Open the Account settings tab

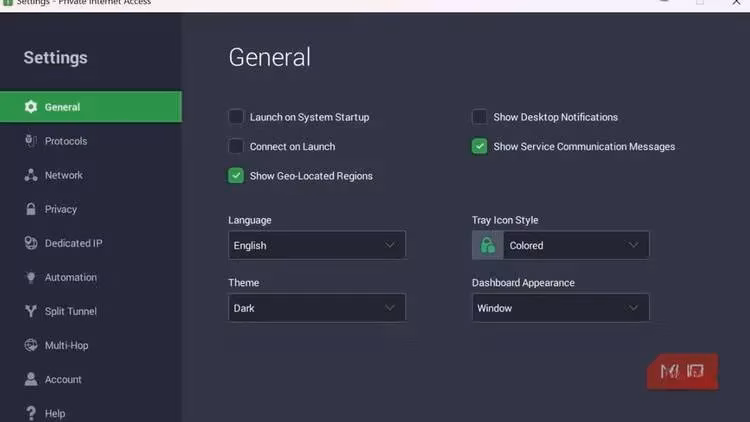pos(62,379)
